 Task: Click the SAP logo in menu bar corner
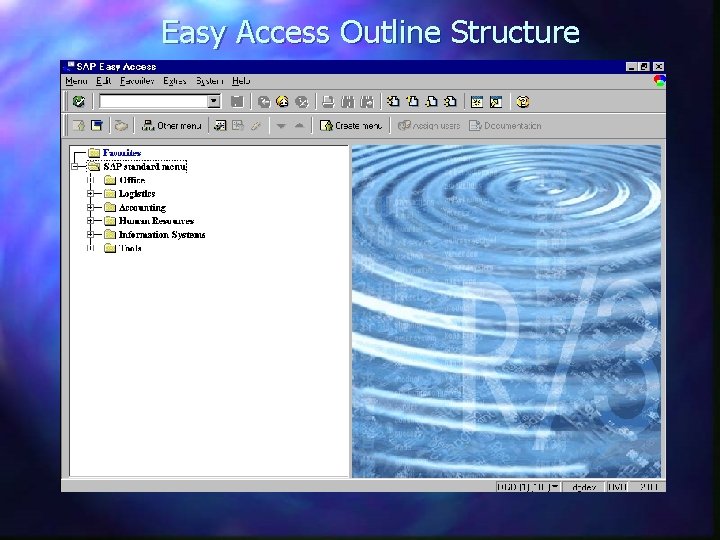click(x=659, y=81)
